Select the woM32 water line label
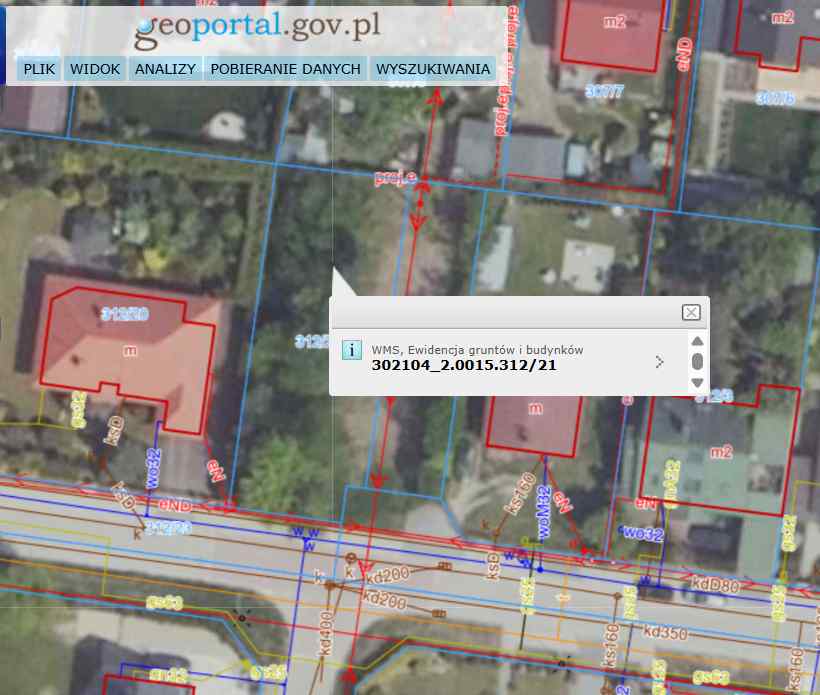 [544, 513]
